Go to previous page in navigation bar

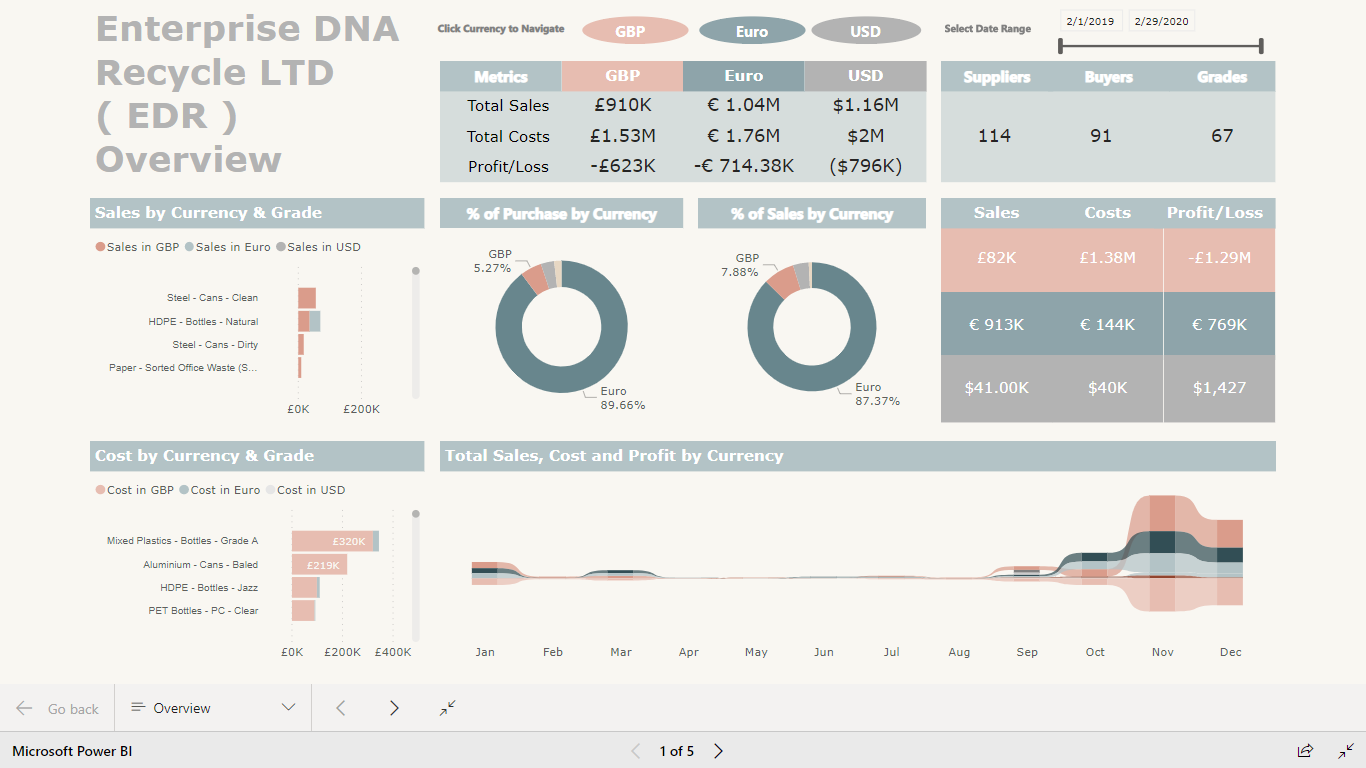pyautogui.click(x=341, y=708)
